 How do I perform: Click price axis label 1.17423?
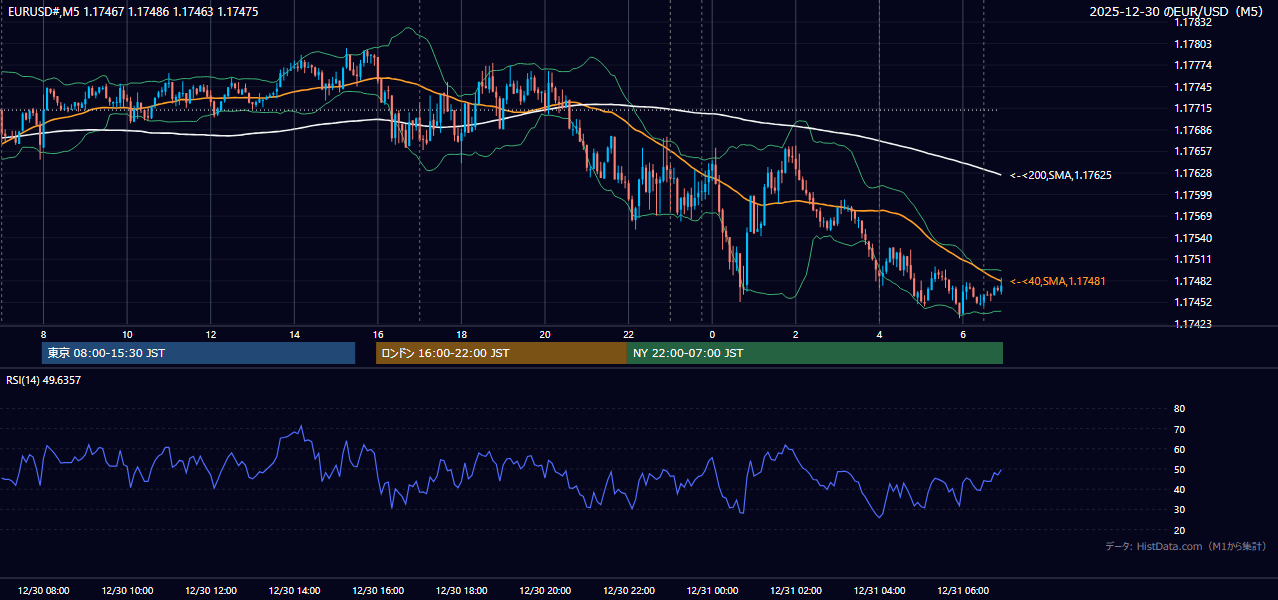(x=1194, y=324)
